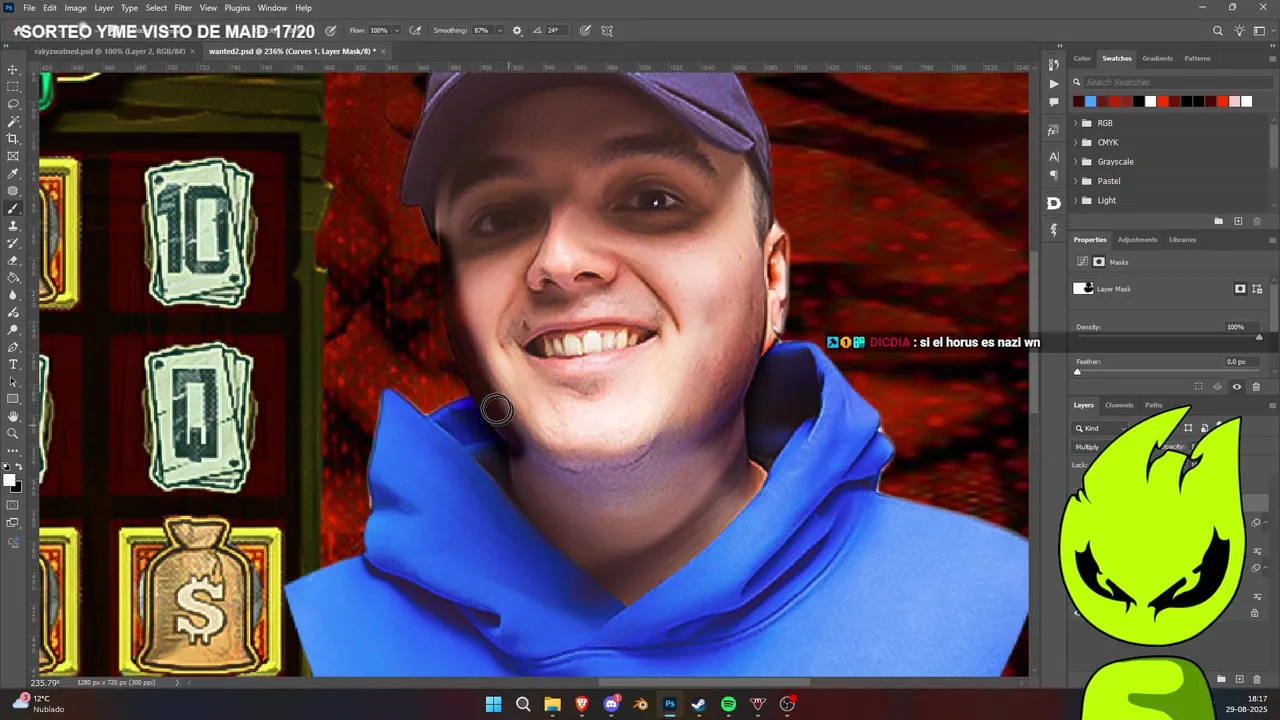
Task: Swap foreground and background colors
Action: (x=19, y=467)
